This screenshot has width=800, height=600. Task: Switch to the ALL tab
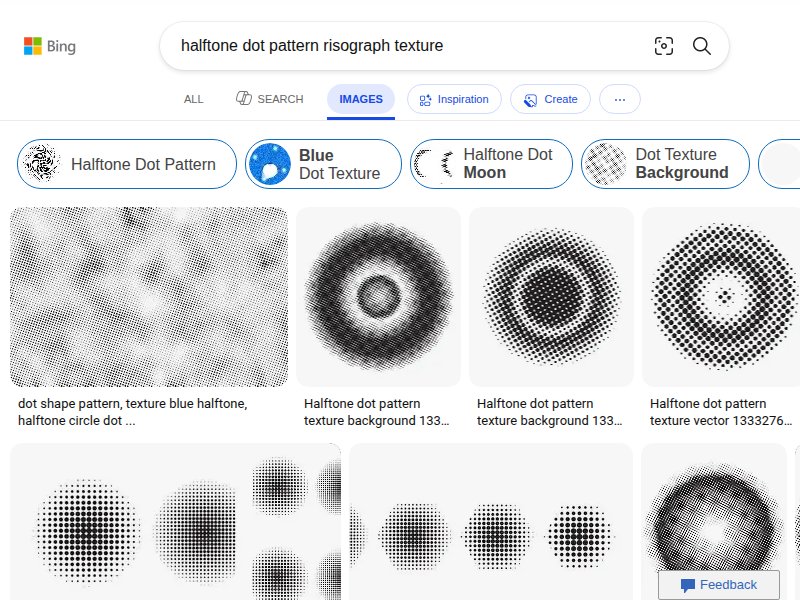[193, 99]
